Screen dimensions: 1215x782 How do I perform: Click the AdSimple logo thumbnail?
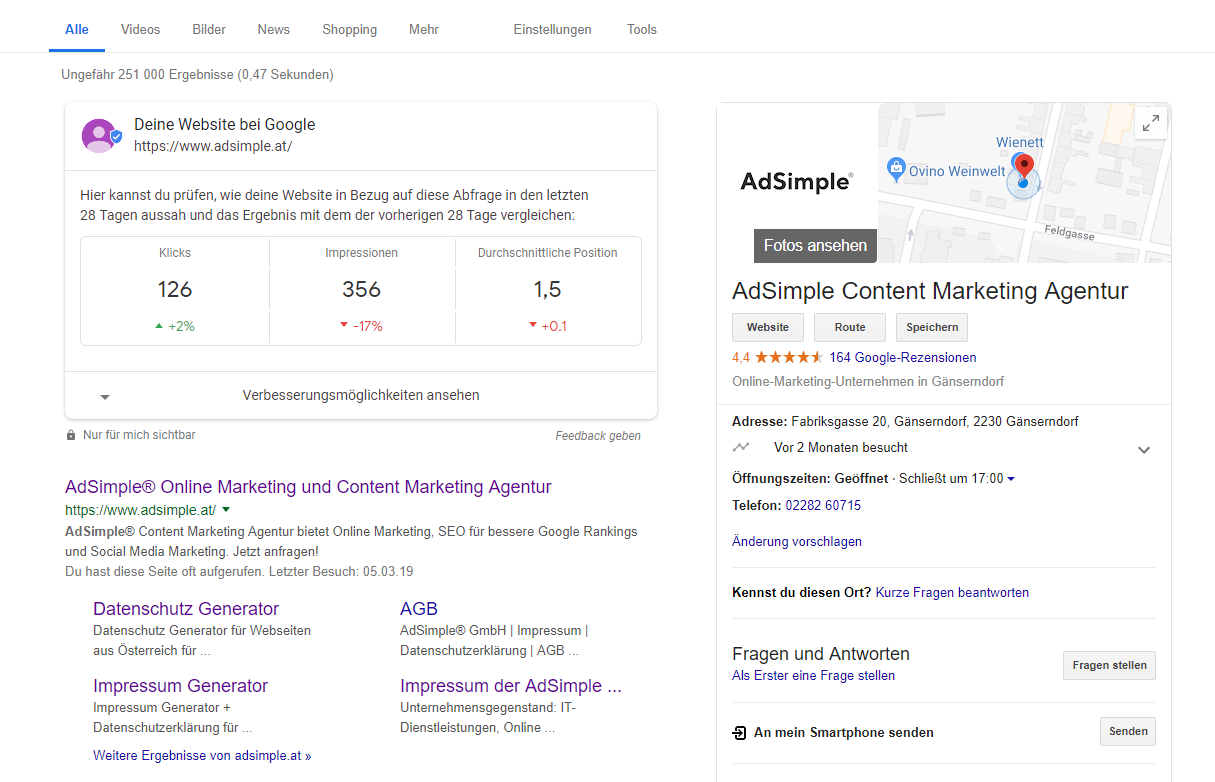coord(796,181)
